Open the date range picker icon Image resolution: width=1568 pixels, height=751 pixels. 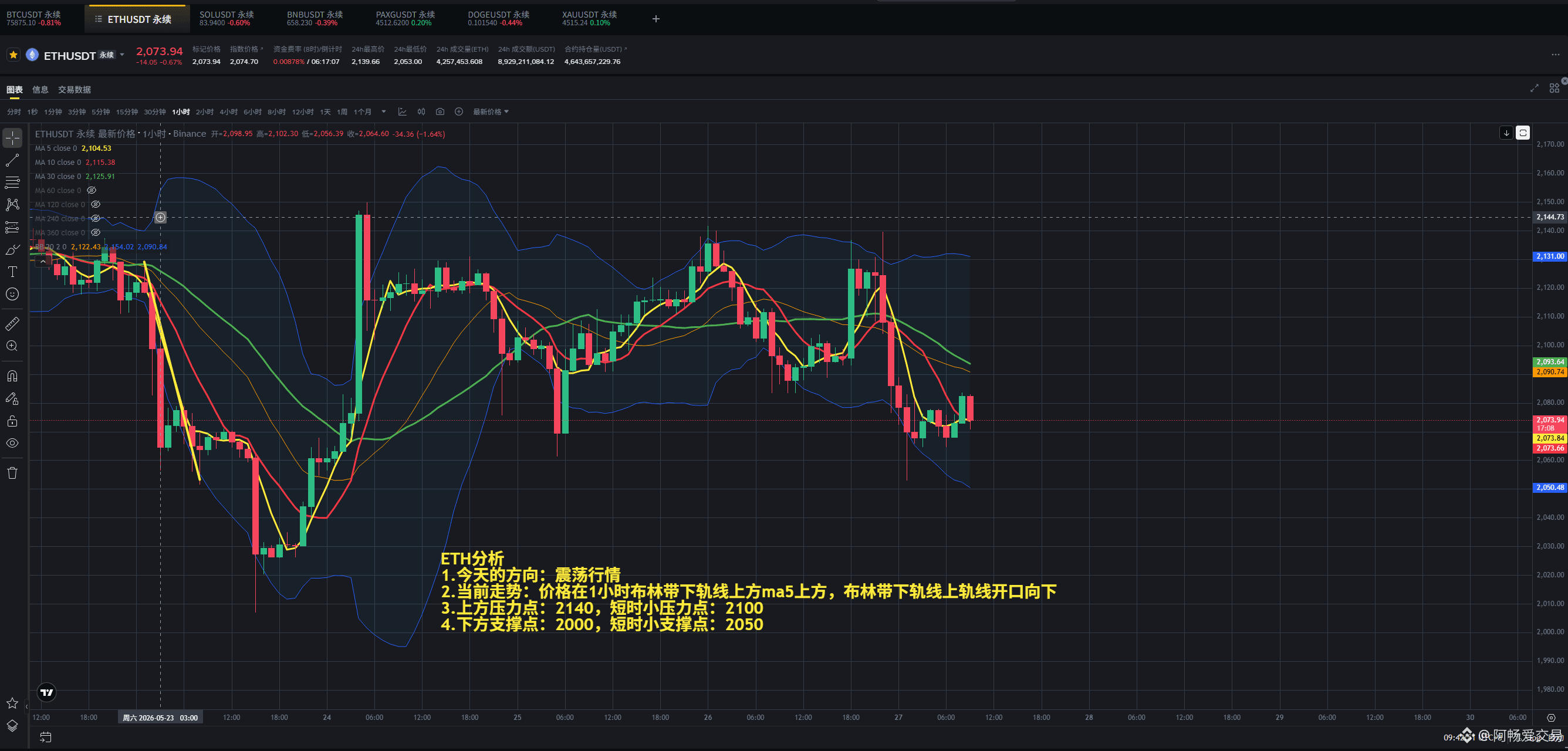46,737
